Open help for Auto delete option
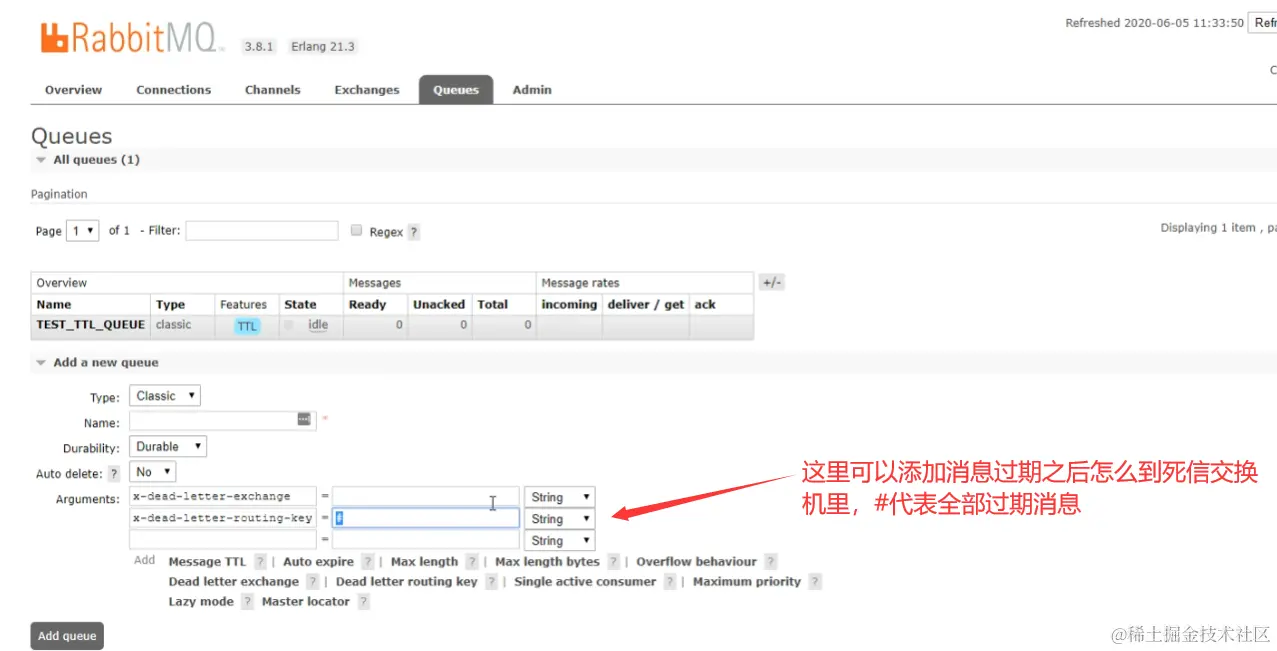 [114, 473]
